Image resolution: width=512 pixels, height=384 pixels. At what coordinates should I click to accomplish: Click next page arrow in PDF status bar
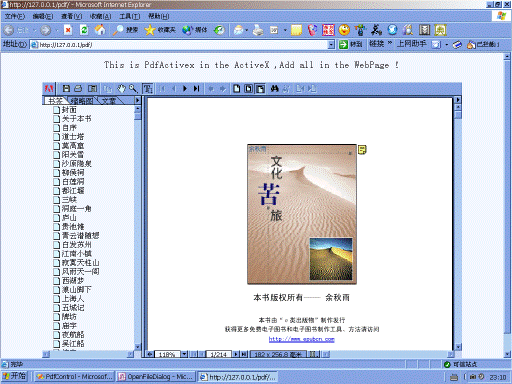[x=236, y=354]
